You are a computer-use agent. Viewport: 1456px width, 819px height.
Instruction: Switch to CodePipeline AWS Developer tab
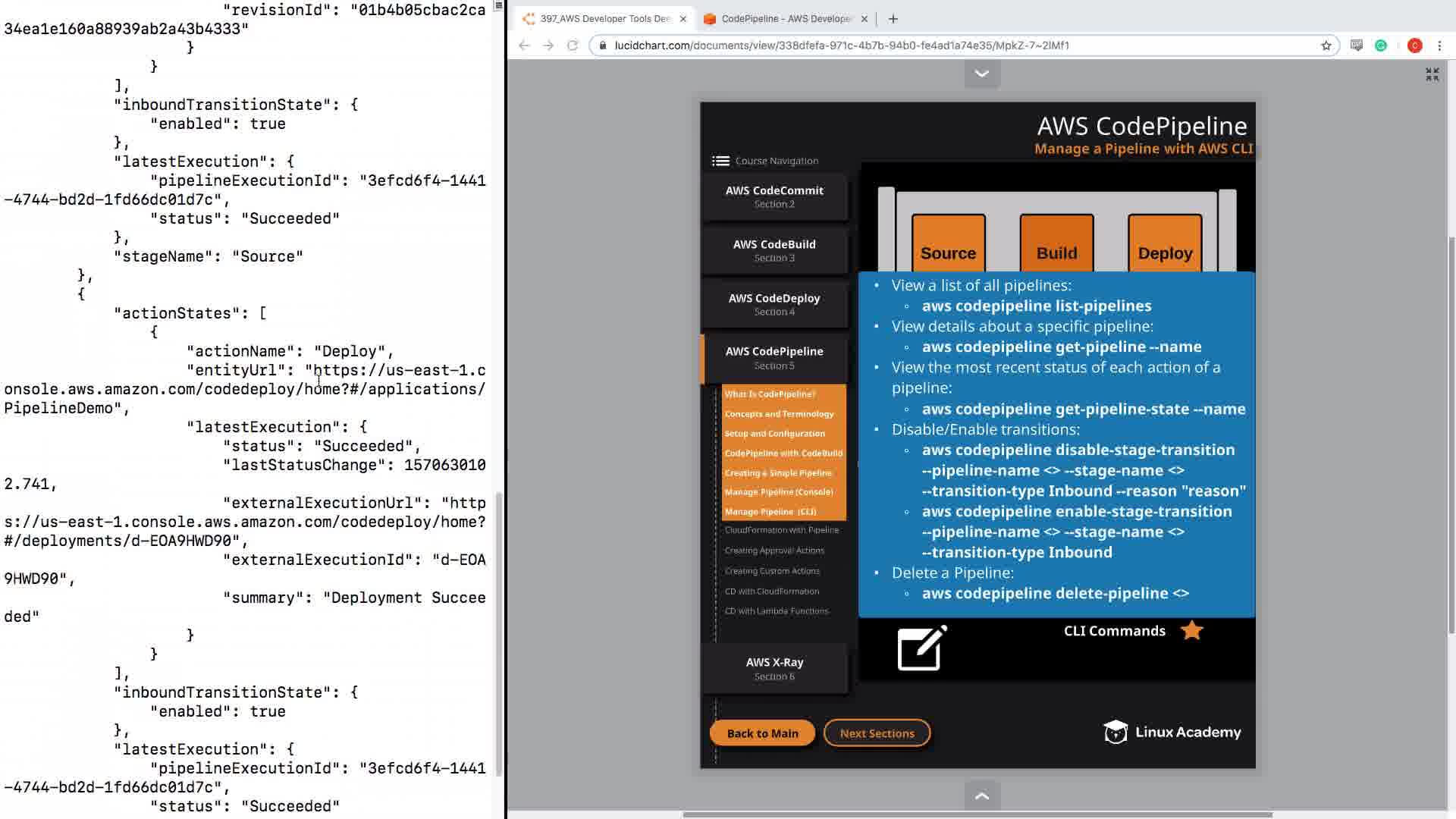pyautogui.click(x=786, y=19)
